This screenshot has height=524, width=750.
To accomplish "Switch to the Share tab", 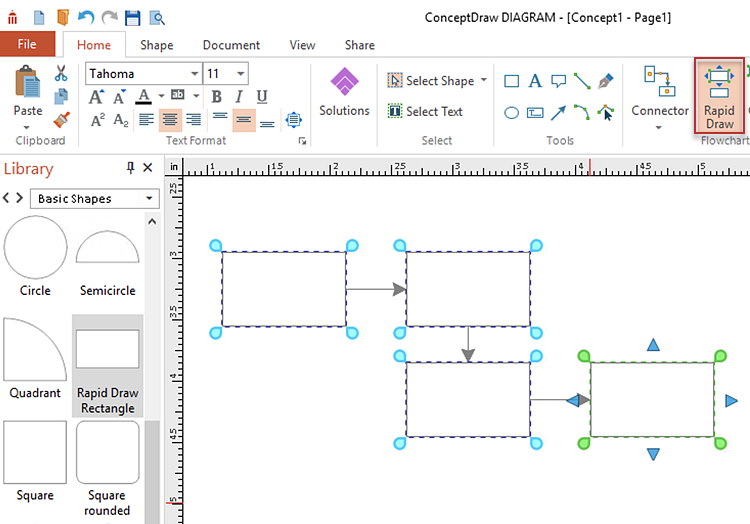I will 360,45.
